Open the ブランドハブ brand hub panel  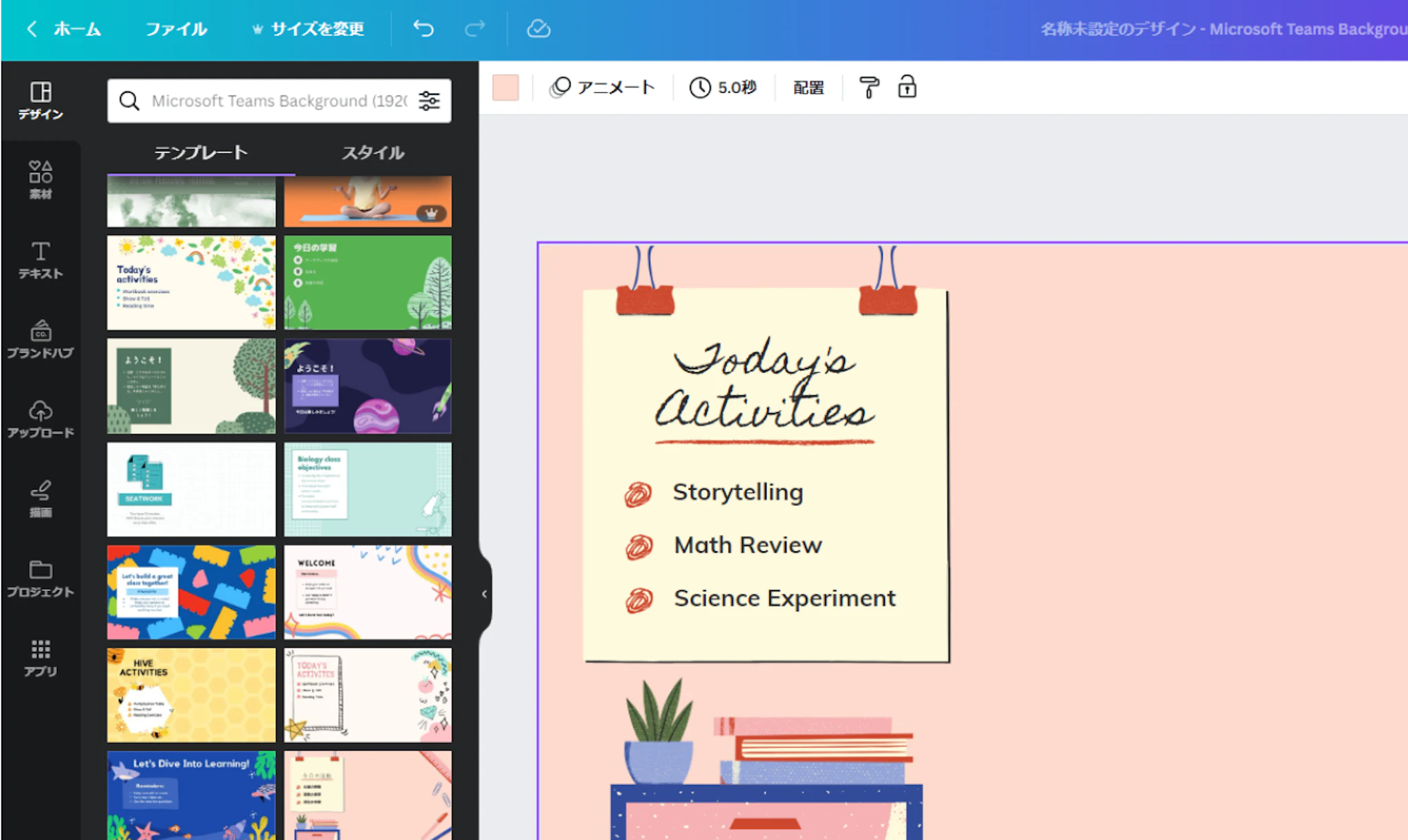(x=41, y=340)
